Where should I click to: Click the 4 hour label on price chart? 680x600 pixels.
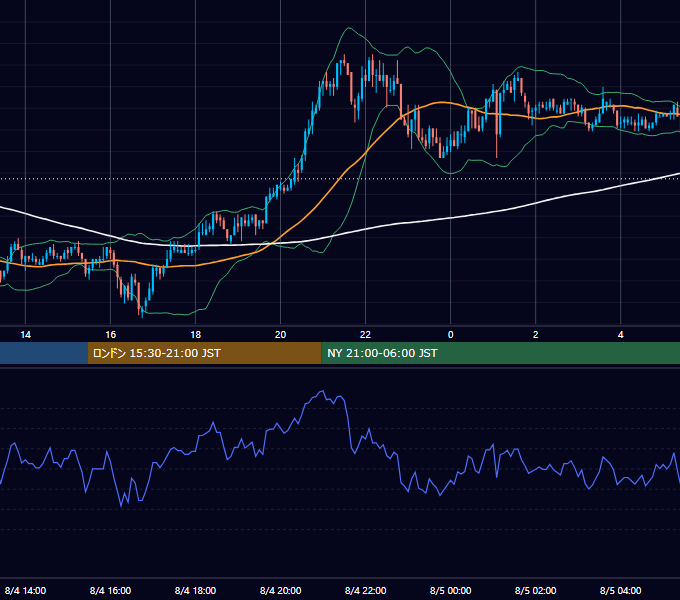(621, 335)
